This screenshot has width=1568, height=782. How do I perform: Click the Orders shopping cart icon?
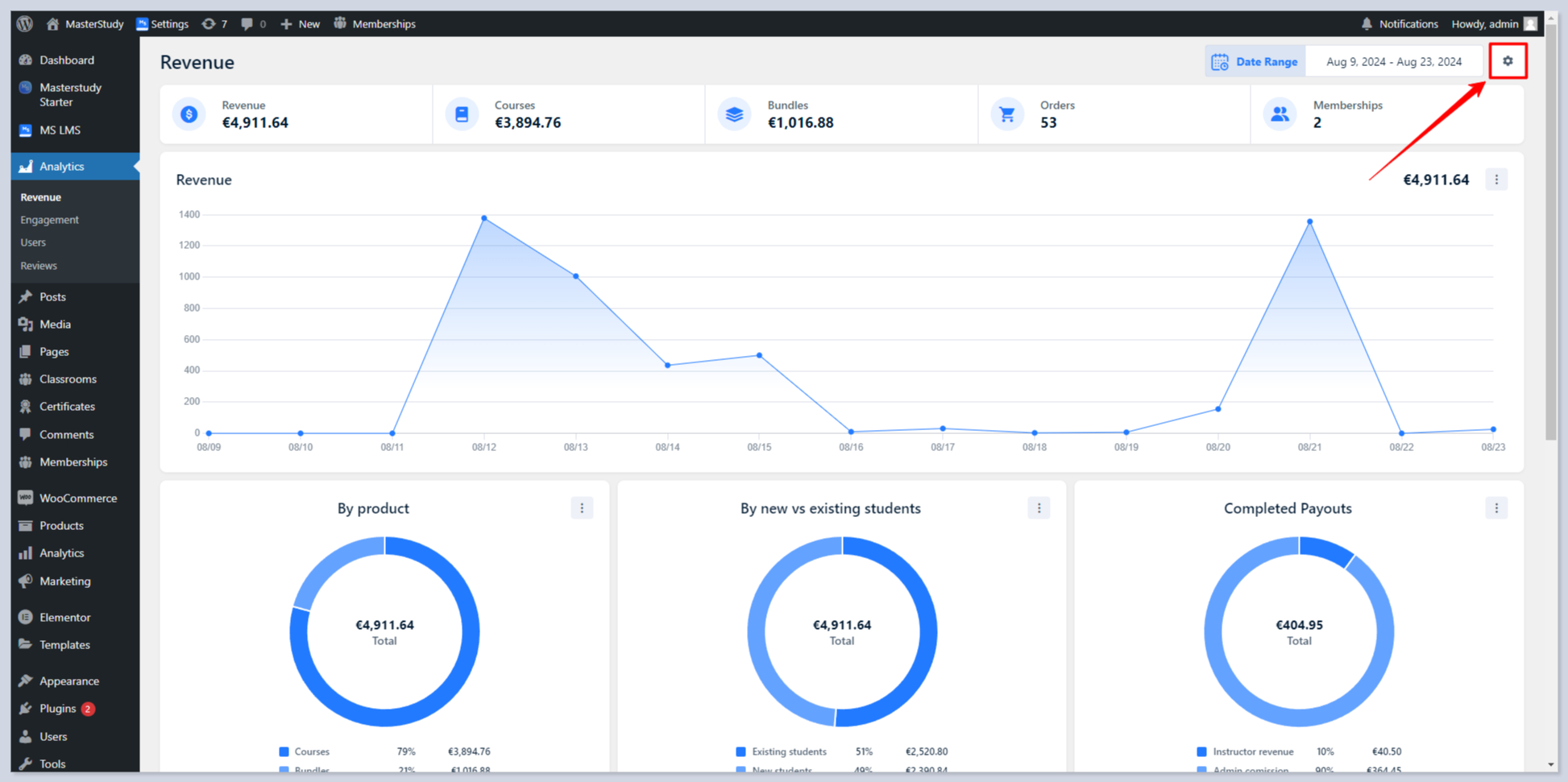1006,114
